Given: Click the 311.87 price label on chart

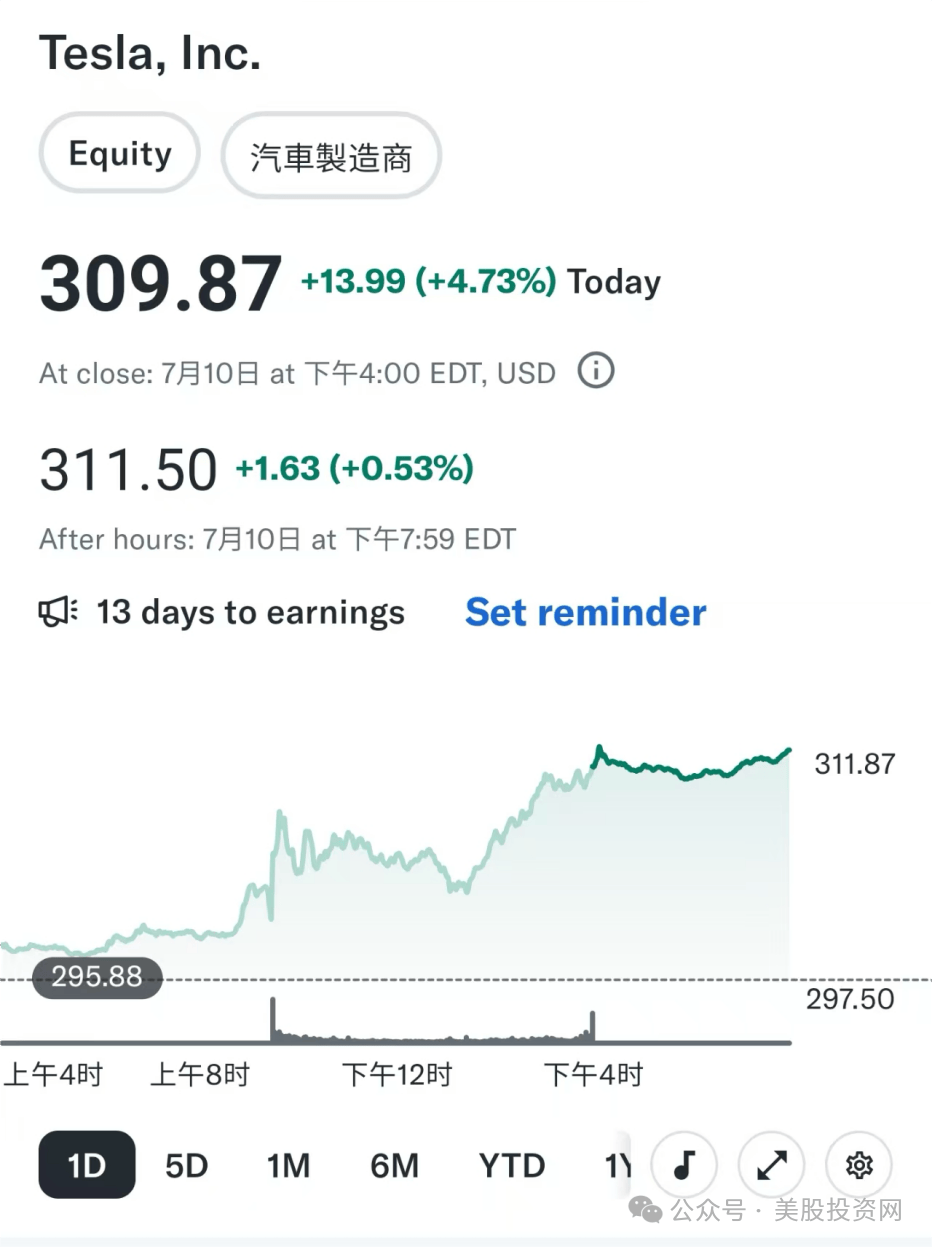Looking at the screenshot, I should [855, 764].
